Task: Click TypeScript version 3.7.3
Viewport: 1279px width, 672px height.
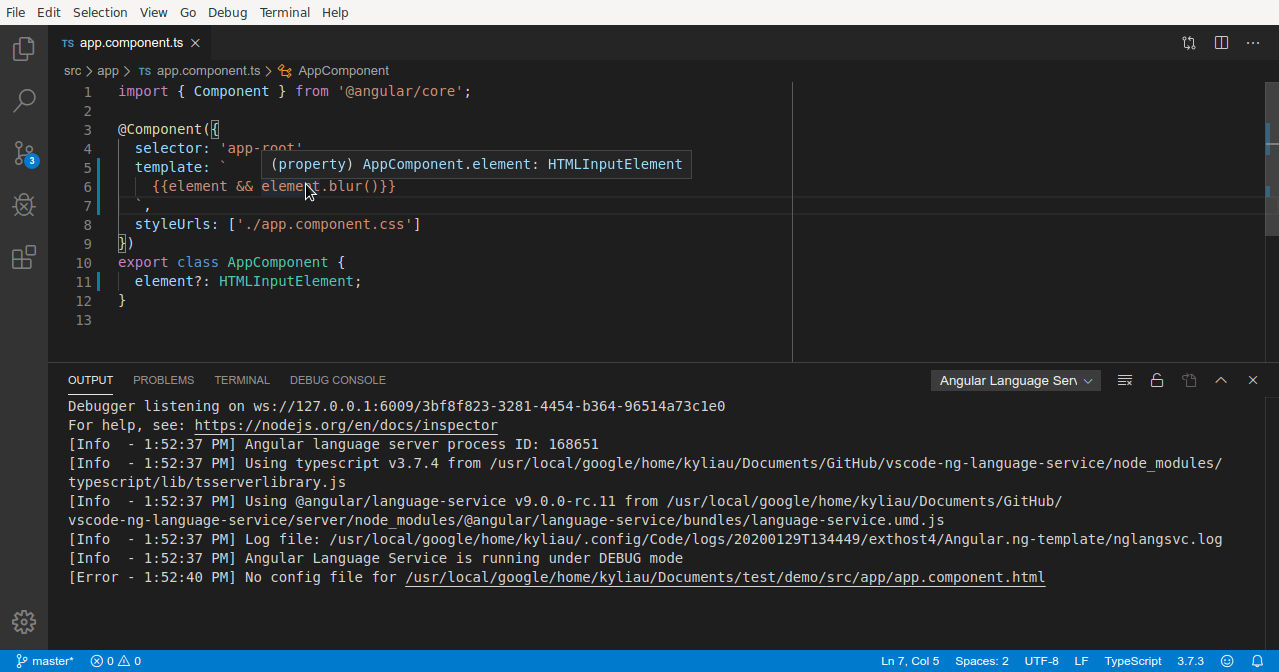Action: [x=1190, y=661]
